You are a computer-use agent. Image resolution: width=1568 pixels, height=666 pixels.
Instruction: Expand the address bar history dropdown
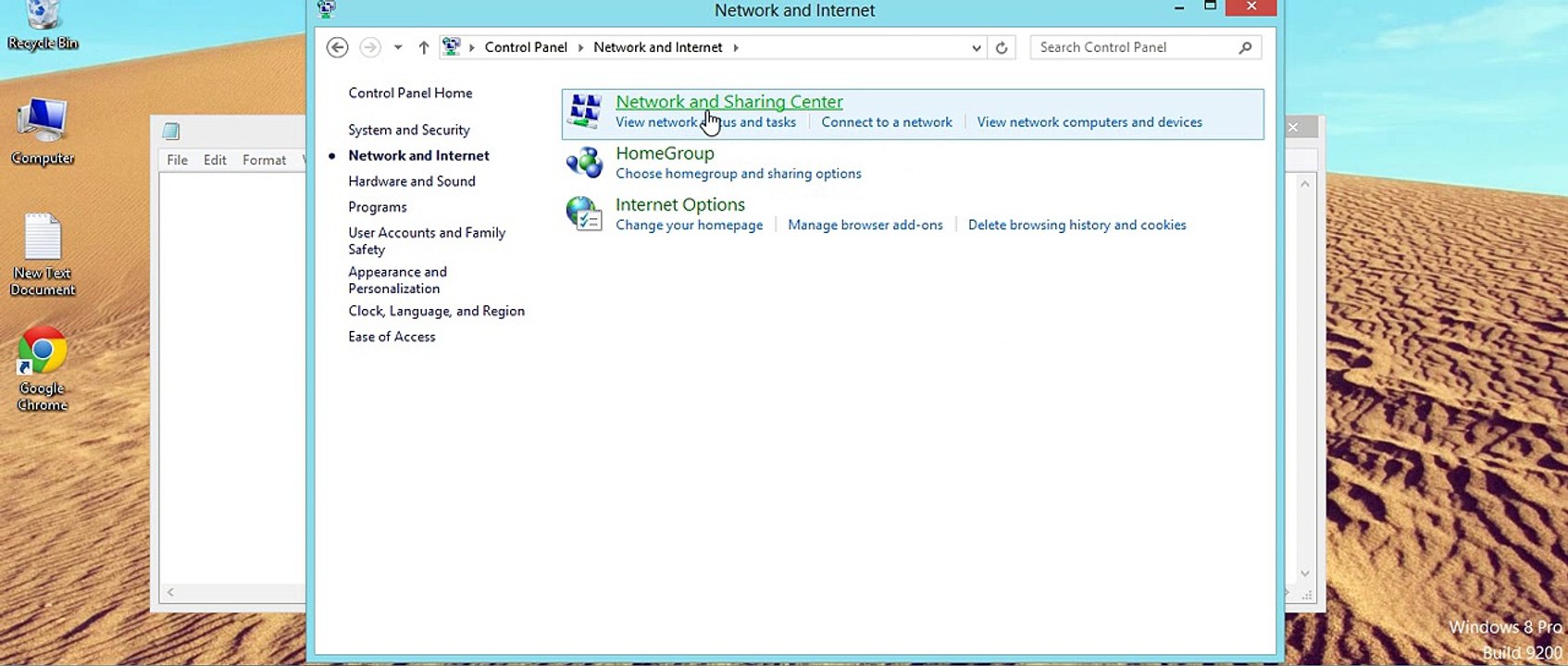[977, 47]
